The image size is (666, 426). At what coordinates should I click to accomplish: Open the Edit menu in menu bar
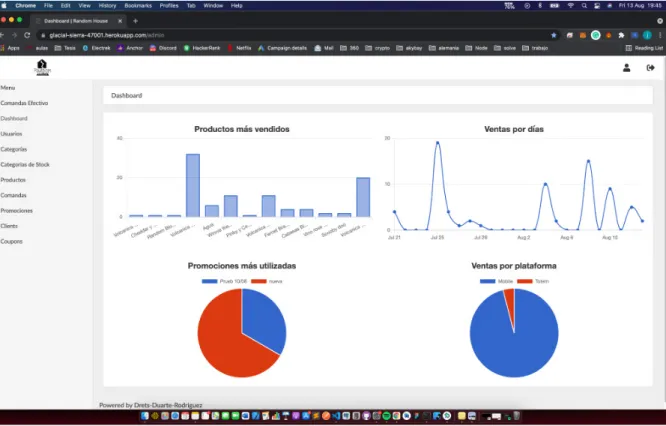point(65,6)
